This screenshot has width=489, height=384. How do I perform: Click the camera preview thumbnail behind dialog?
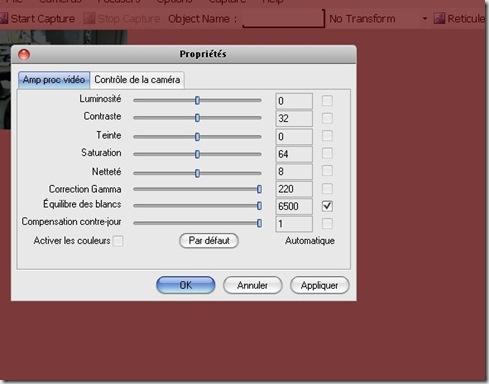(63, 37)
